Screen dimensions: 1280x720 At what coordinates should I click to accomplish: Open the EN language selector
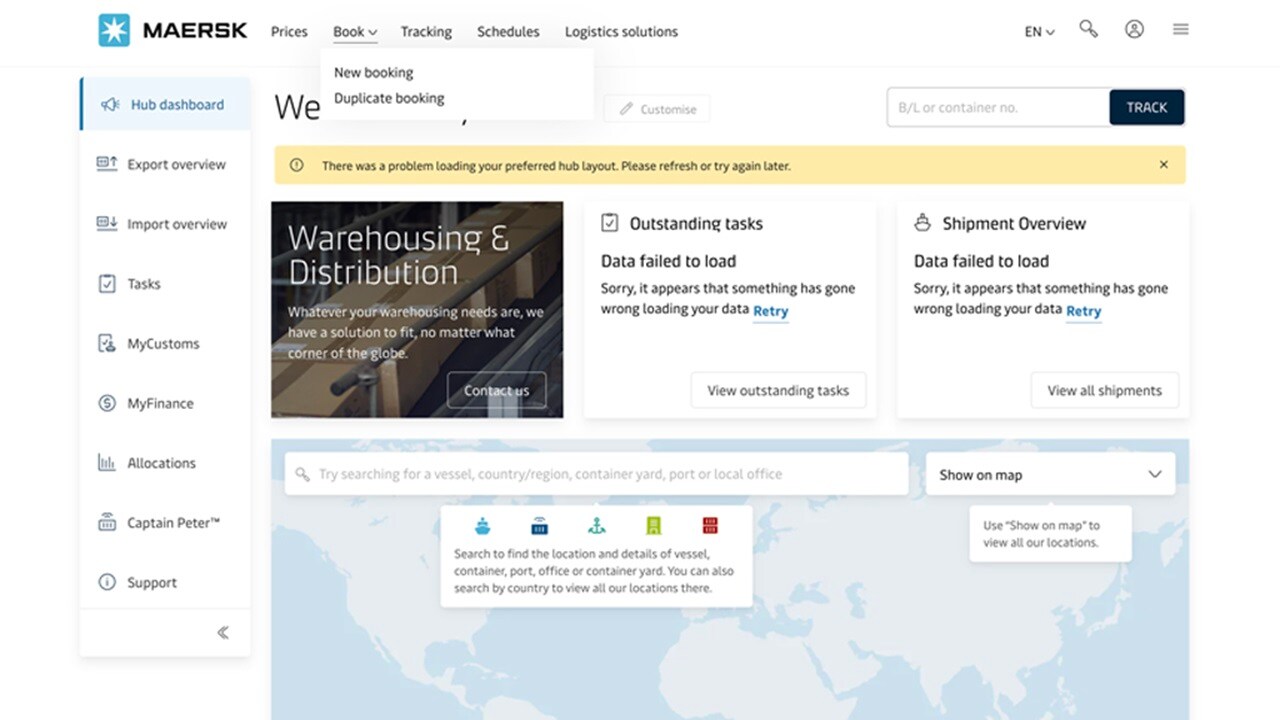1039,32
